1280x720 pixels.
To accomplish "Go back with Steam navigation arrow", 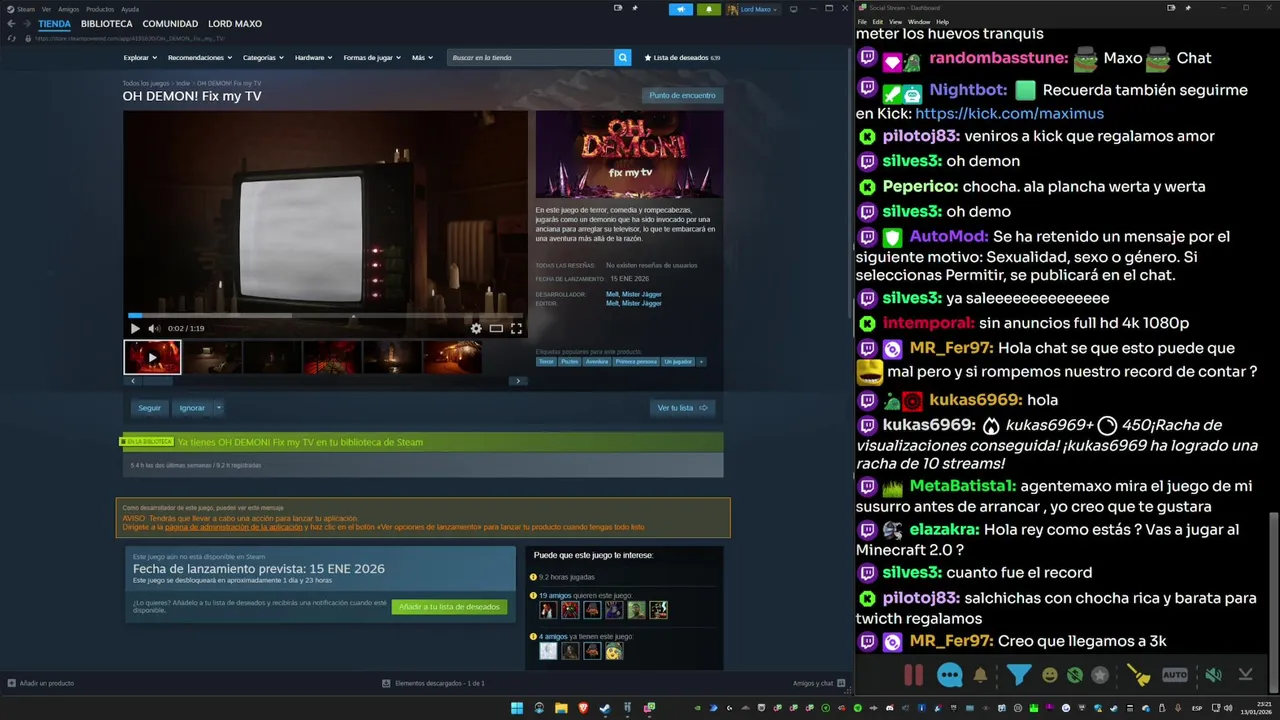I will pos(11,24).
